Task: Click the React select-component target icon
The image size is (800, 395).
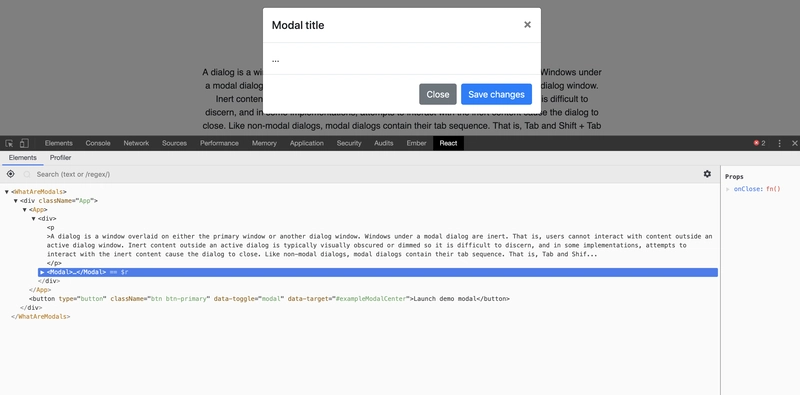Action: (x=10, y=174)
